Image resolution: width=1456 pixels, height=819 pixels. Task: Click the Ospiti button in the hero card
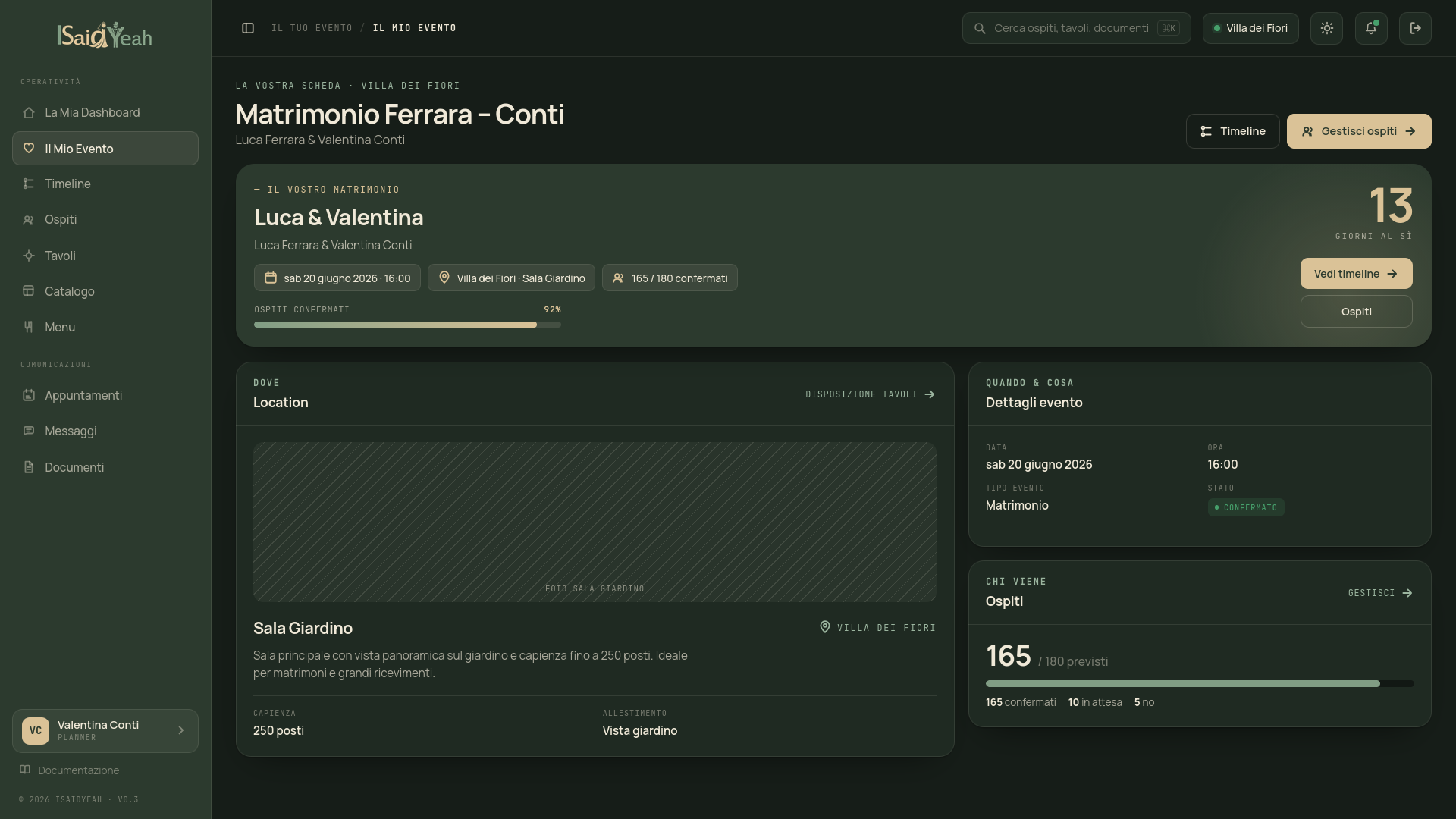pos(1356,312)
